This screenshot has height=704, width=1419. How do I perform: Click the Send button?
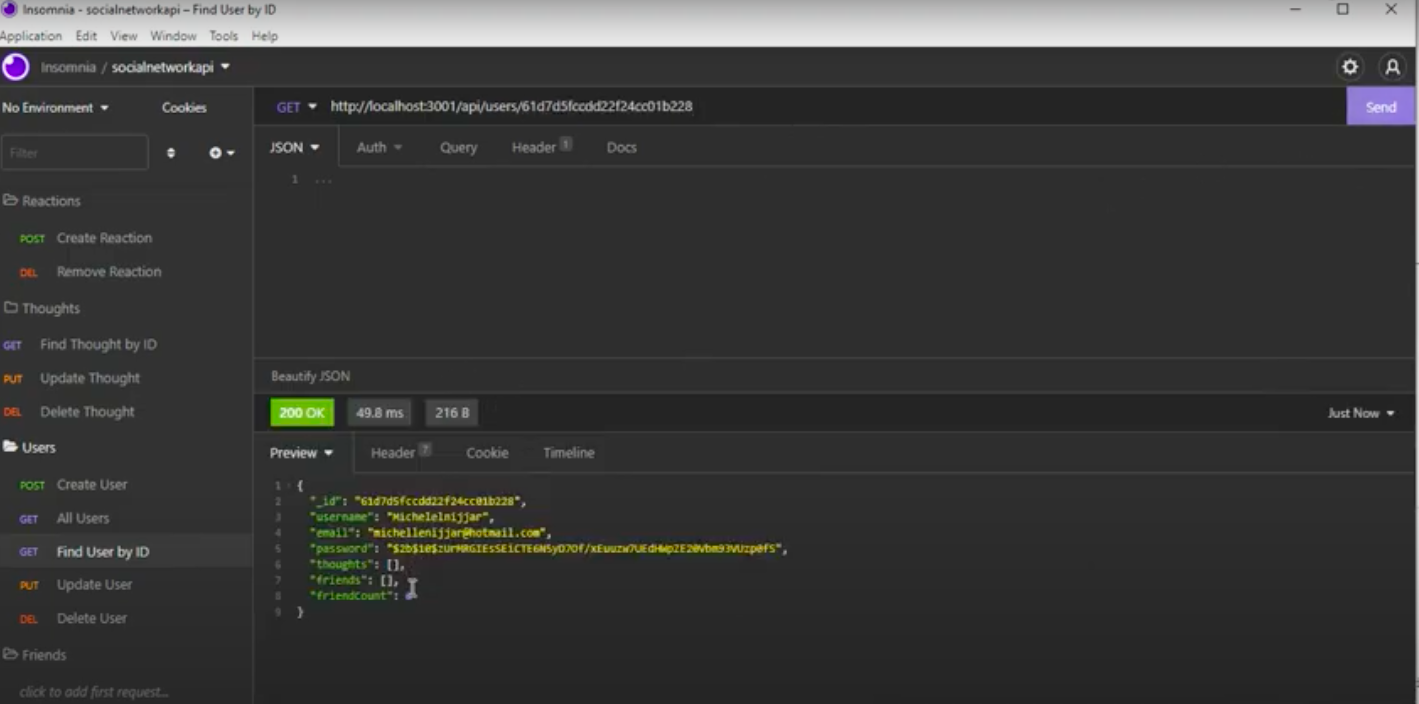(1380, 105)
